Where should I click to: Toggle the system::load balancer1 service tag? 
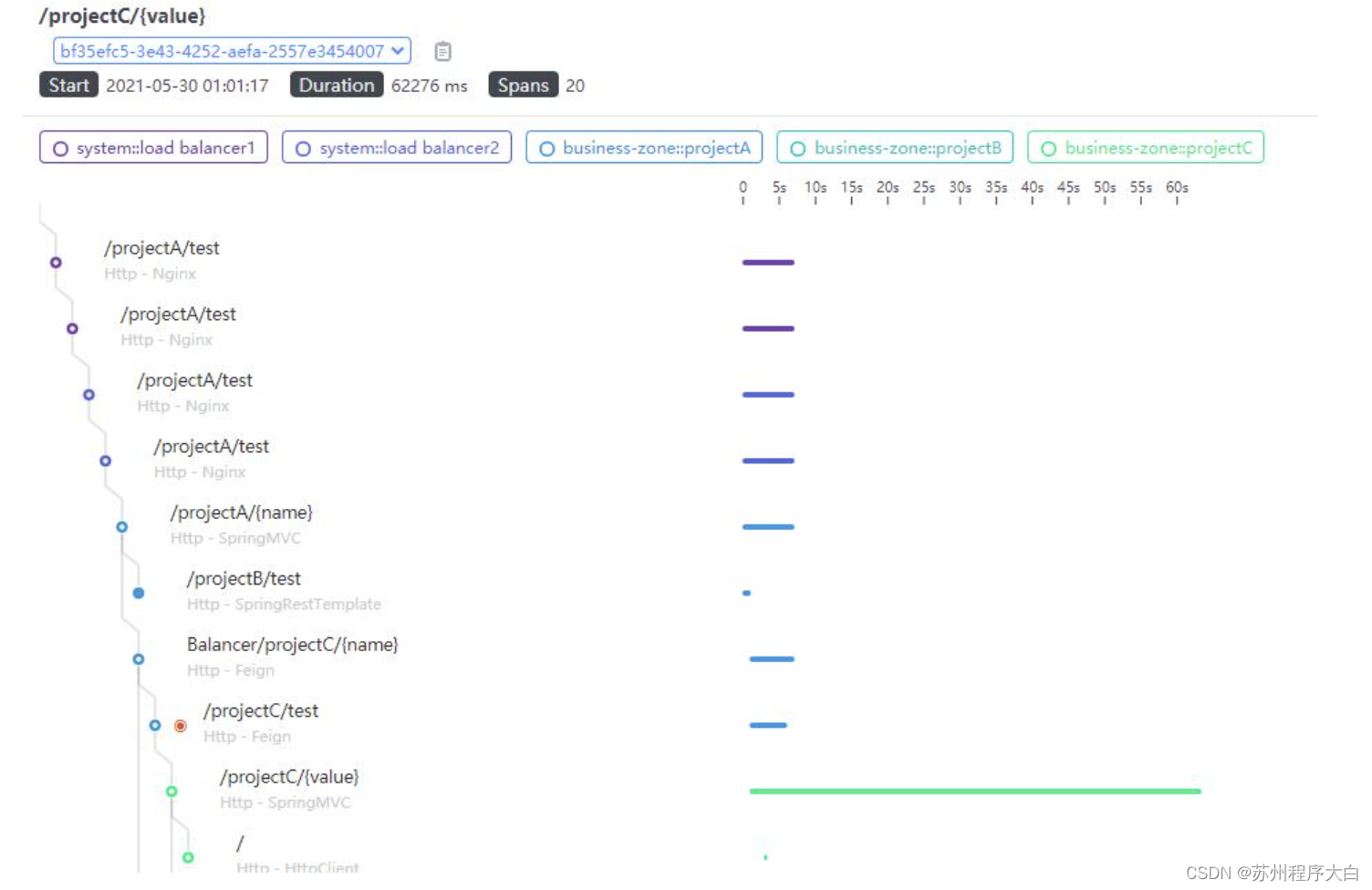(153, 148)
